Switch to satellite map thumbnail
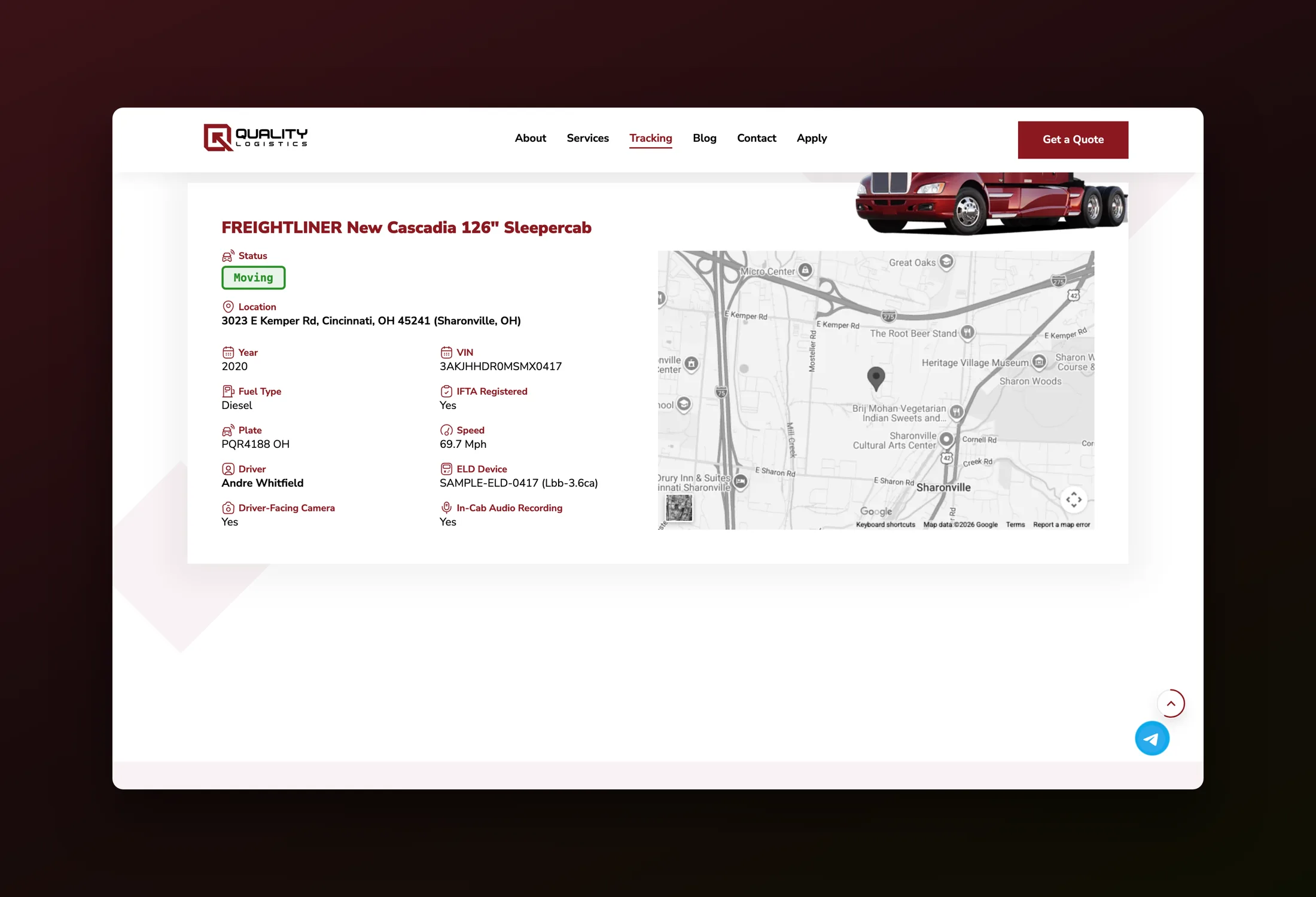Image resolution: width=1316 pixels, height=897 pixels. (679, 508)
